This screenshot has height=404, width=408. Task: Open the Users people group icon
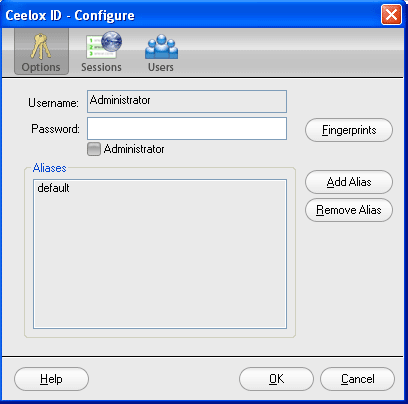click(x=161, y=46)
